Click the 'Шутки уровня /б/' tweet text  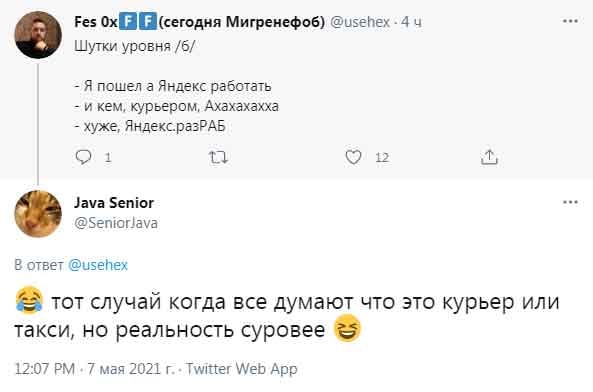click(135, 46)
